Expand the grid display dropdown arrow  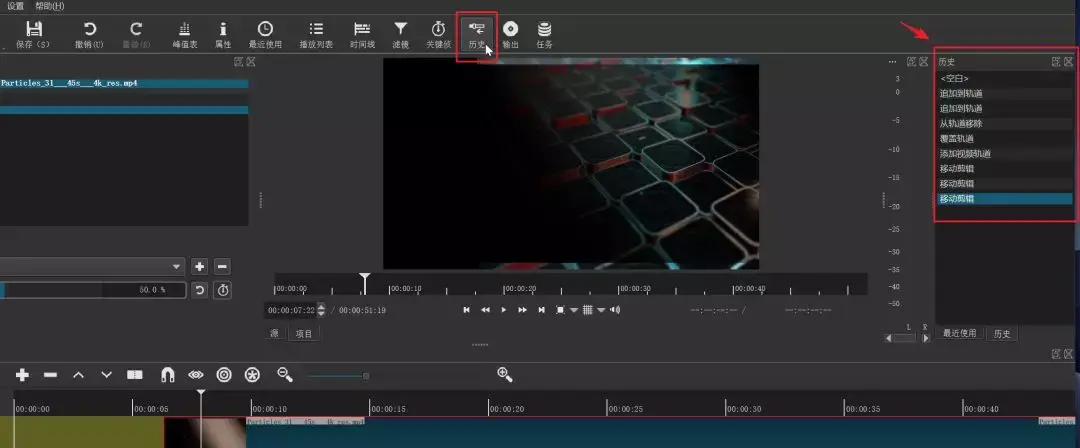601,310
